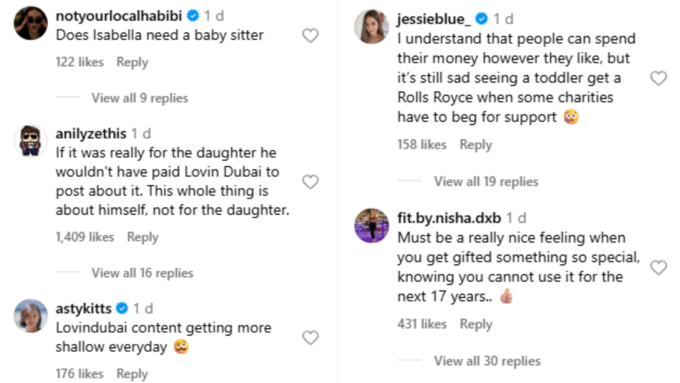Screen dimensions: 680x383
Task: Tap heart on astykitts's comment
Action: [310, 337]
